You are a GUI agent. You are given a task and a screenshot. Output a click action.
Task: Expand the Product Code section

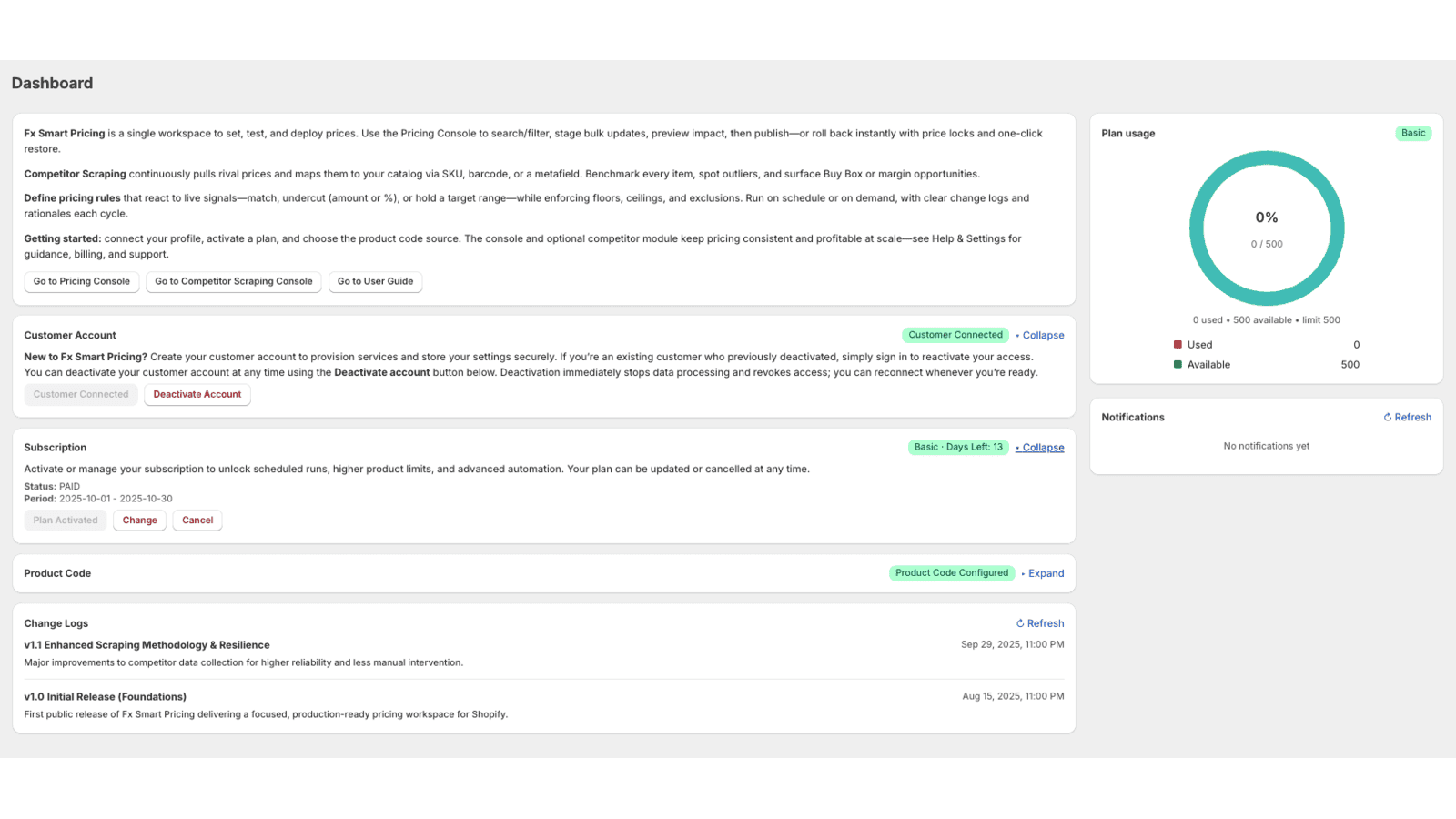point(1045,573)
